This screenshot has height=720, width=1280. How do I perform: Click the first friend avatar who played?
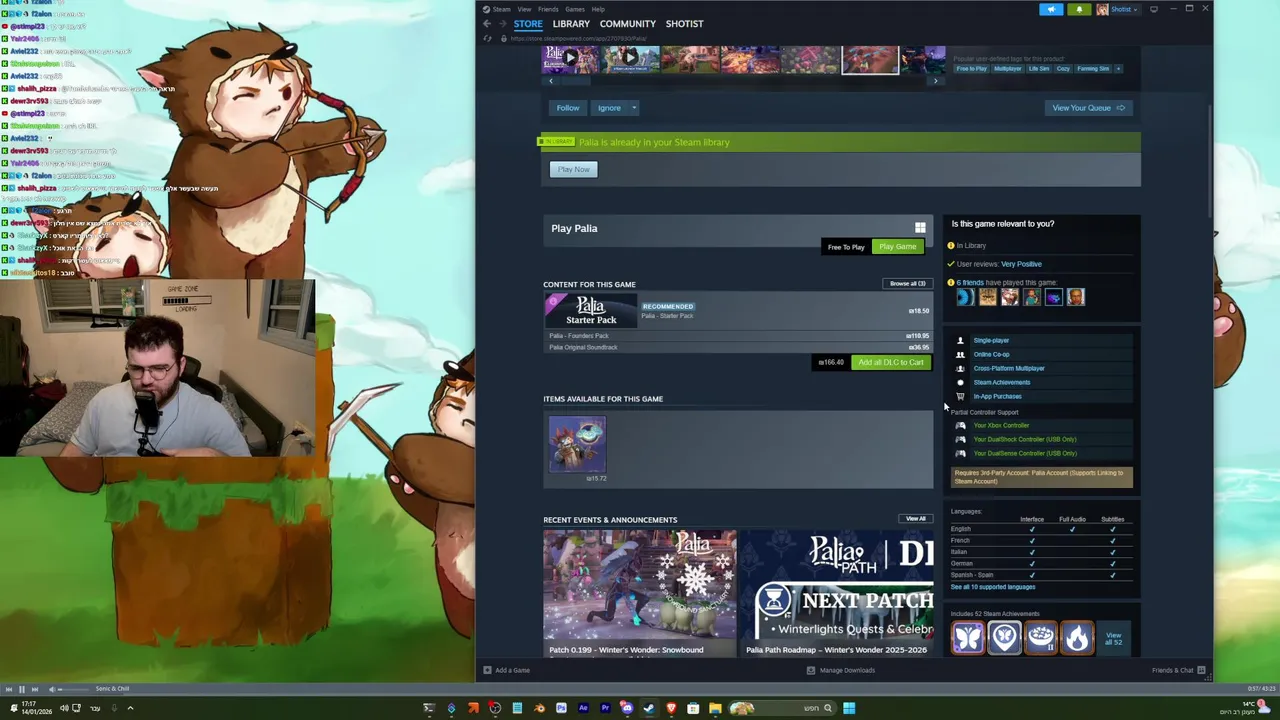[x=965, y=297]
